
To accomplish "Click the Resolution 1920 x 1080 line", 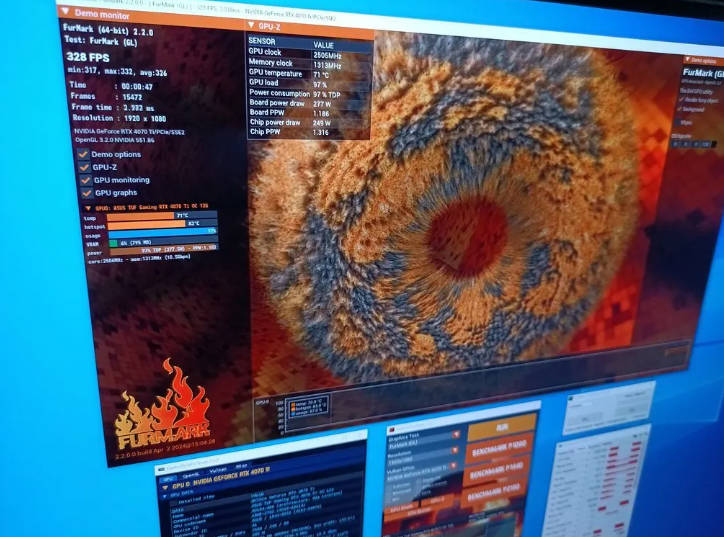I will click(x=119, y=118).
